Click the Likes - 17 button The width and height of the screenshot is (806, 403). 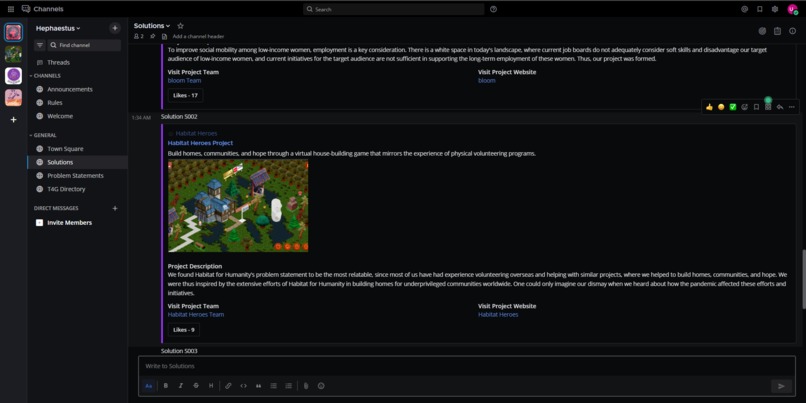point(185,95)
